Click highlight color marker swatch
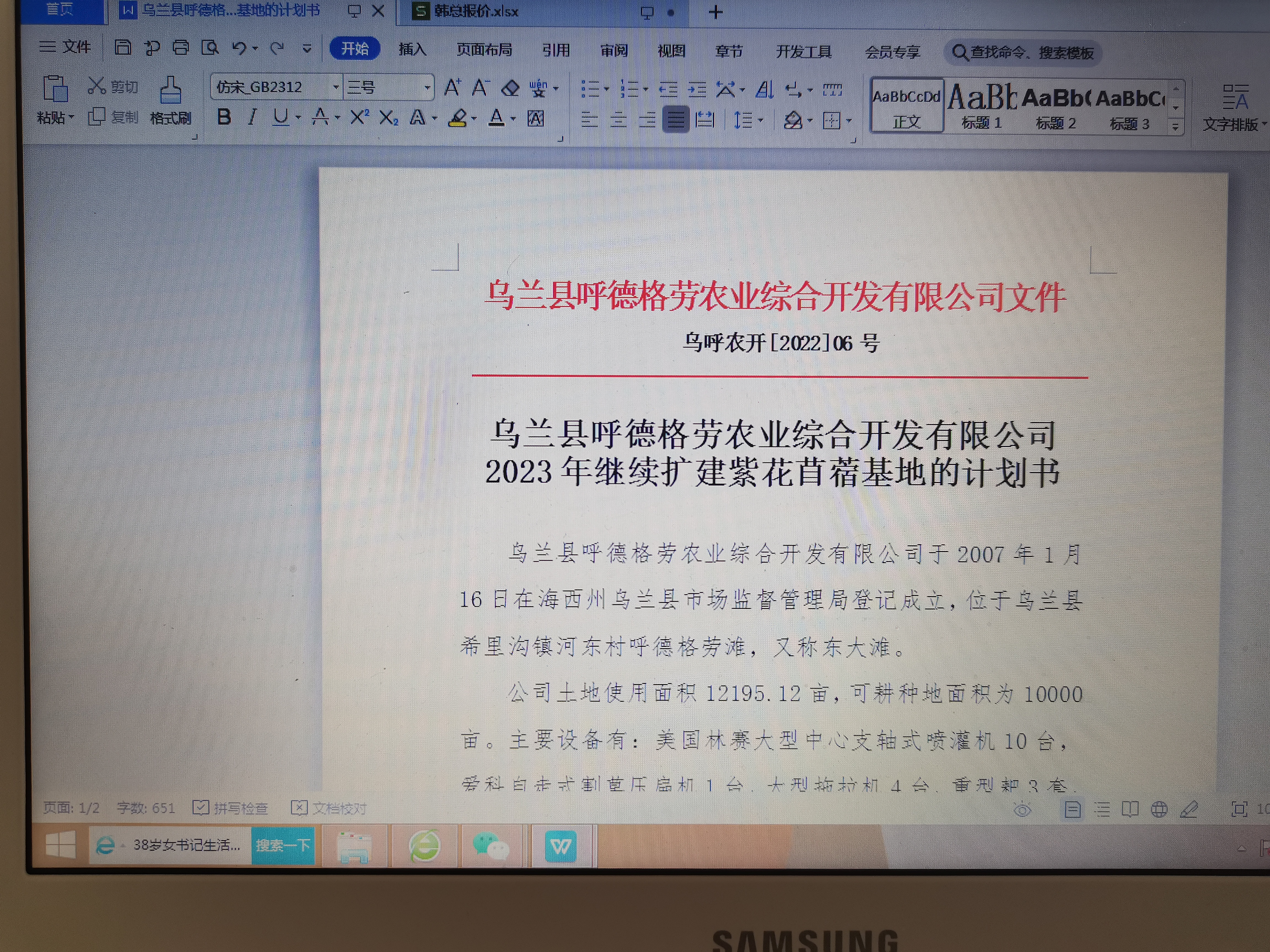The width and height of the screenshot is (1270, 952). click(458, 119)
